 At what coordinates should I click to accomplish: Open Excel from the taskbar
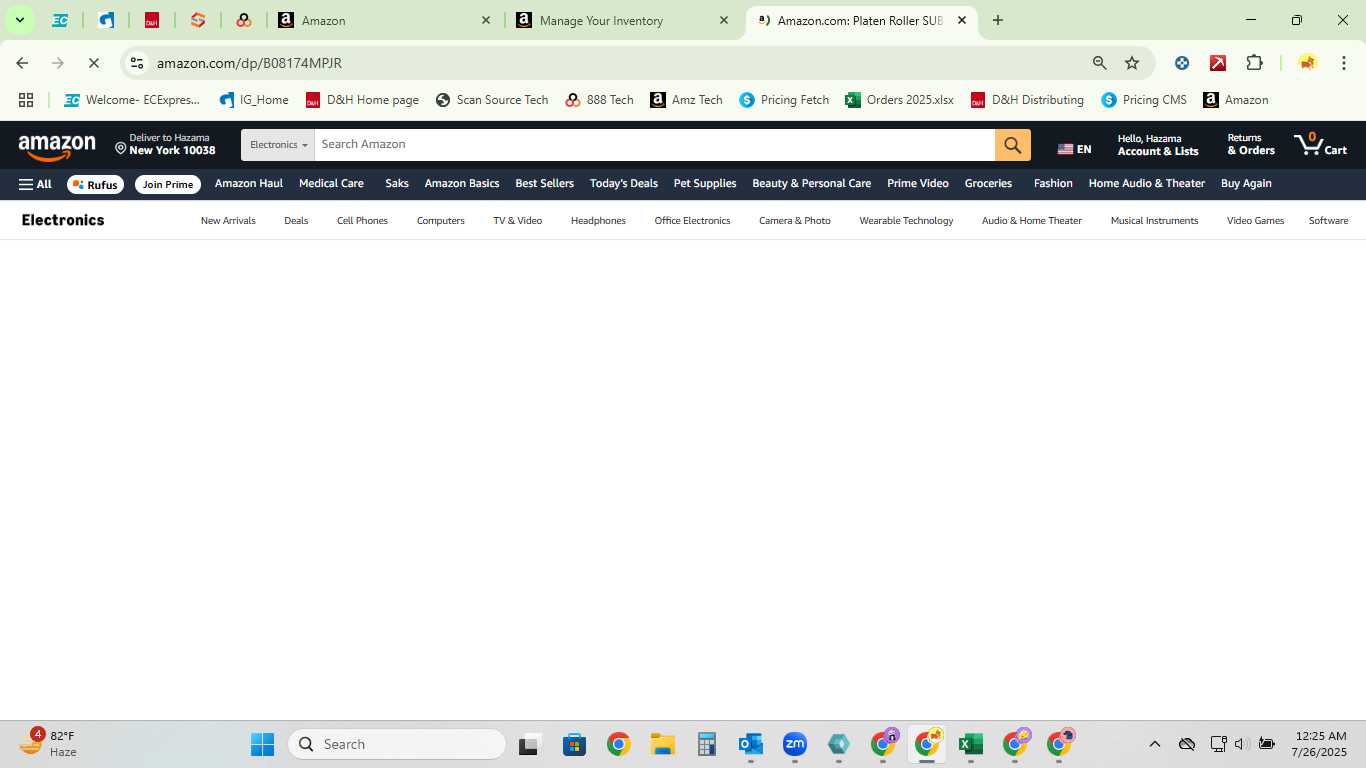tap(969, 744)
